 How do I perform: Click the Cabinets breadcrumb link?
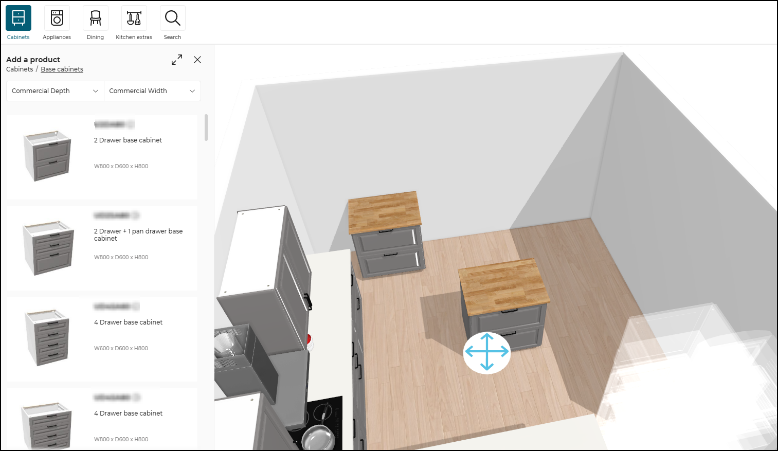(x=20, y=70)
